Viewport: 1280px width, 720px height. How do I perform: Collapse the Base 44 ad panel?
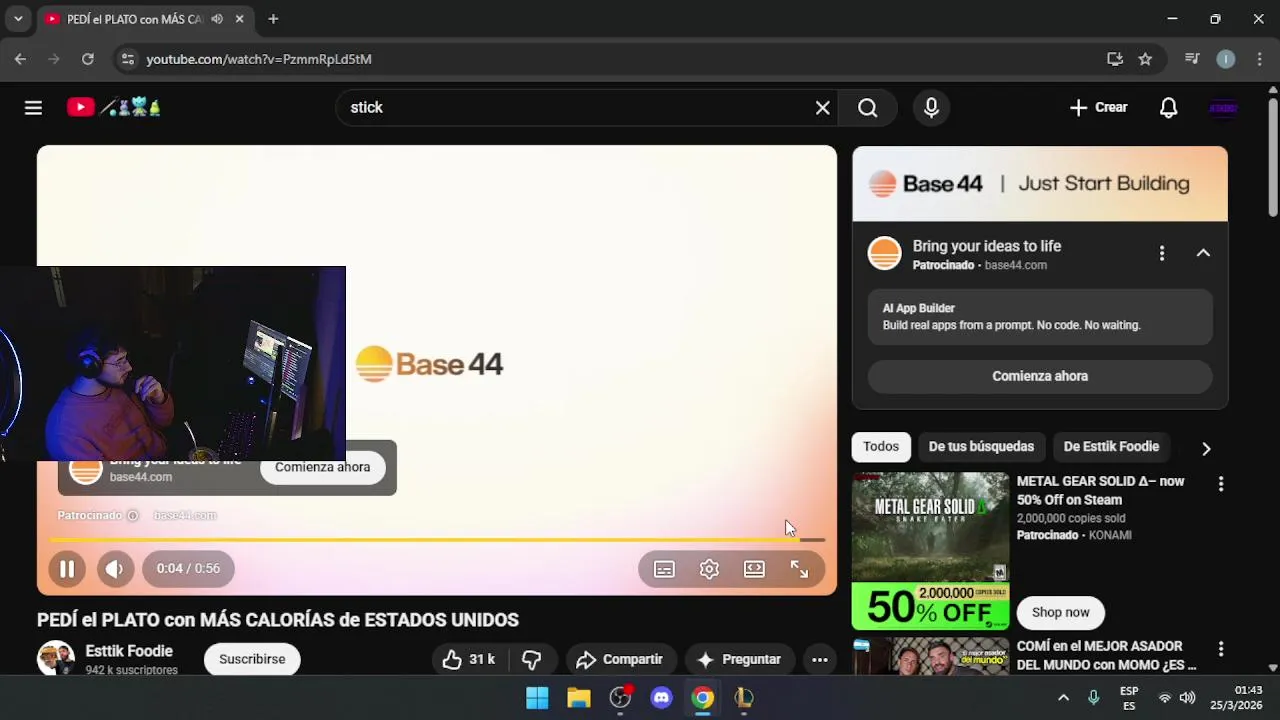(1203, 253)
